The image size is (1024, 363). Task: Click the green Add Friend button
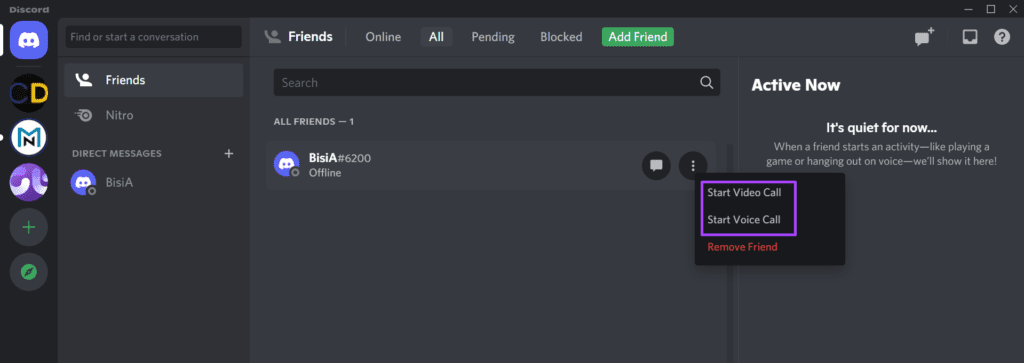tap(637, 37)
